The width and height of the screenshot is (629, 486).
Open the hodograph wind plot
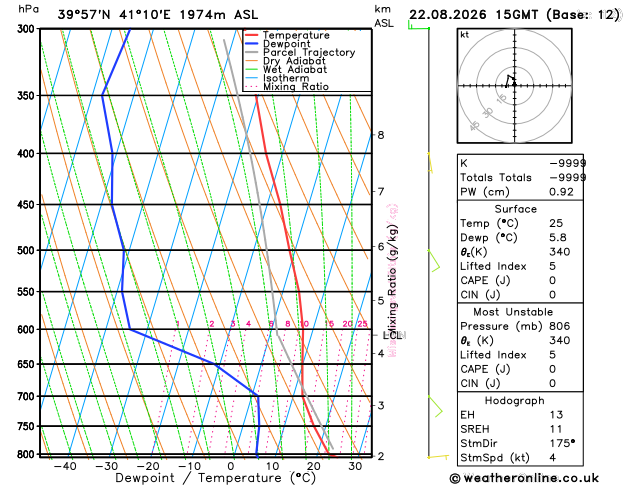515,85
